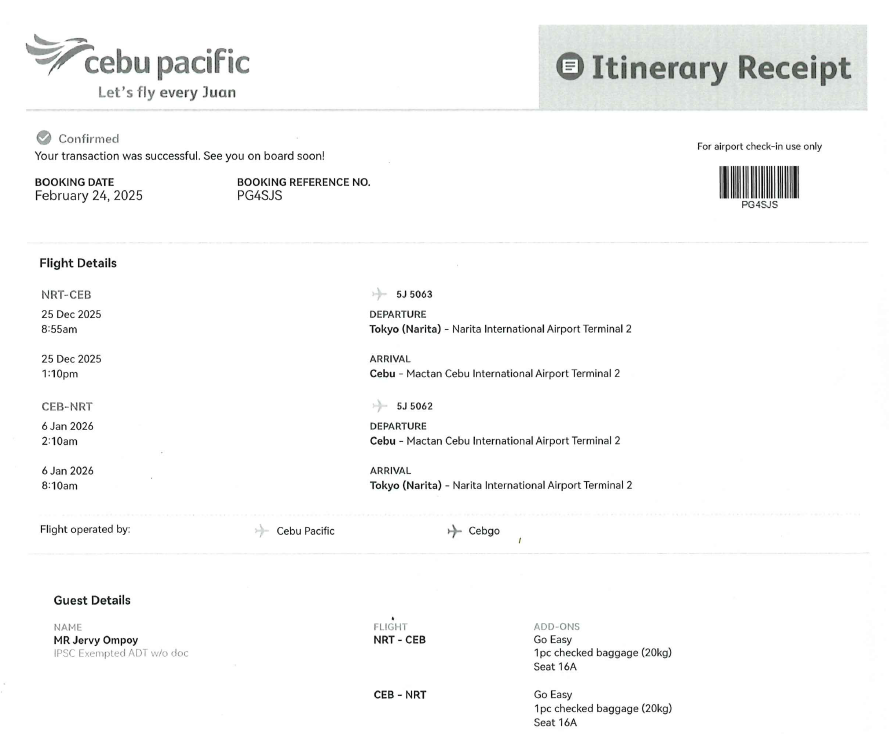889x740 pixels.
Task: Click the document icon beside Itinerary Receipt
Action: 568,67
